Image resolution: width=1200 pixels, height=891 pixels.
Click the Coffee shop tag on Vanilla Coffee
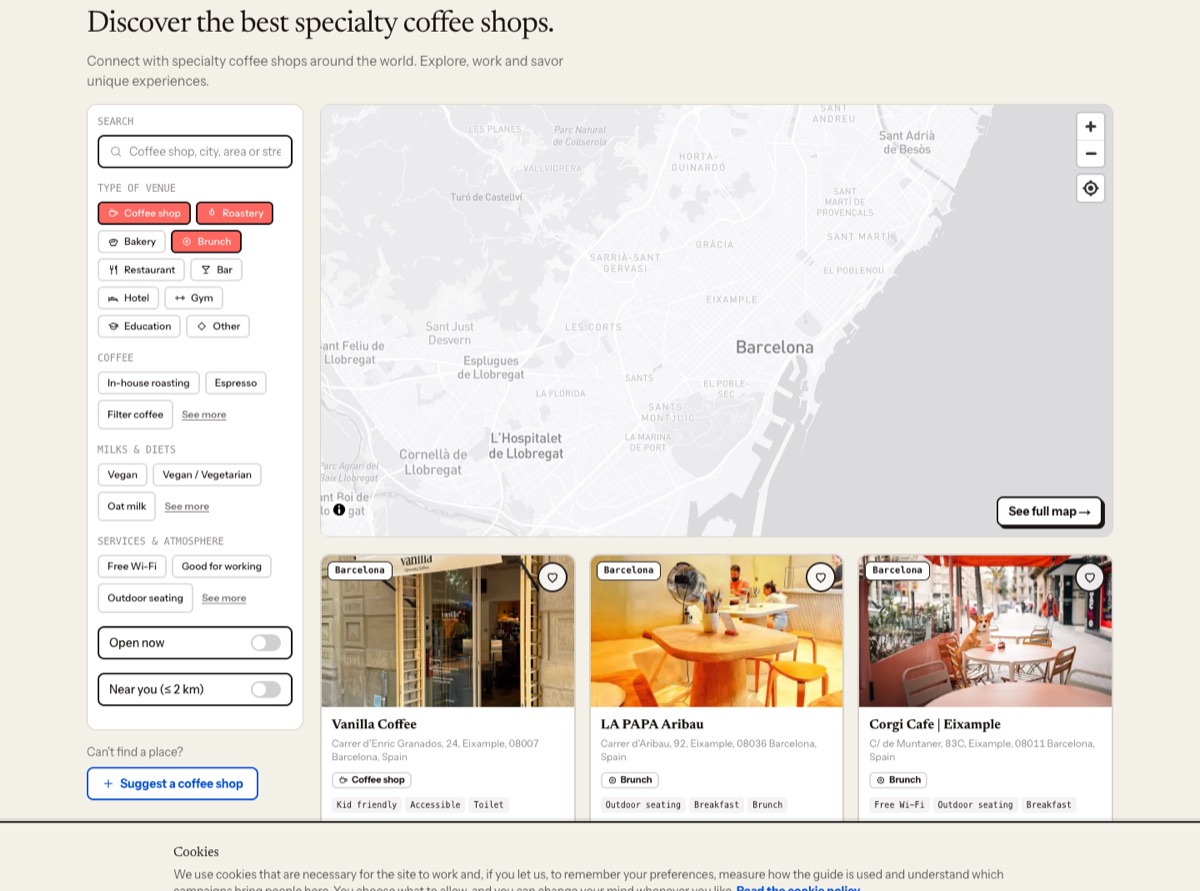[371, 780]
